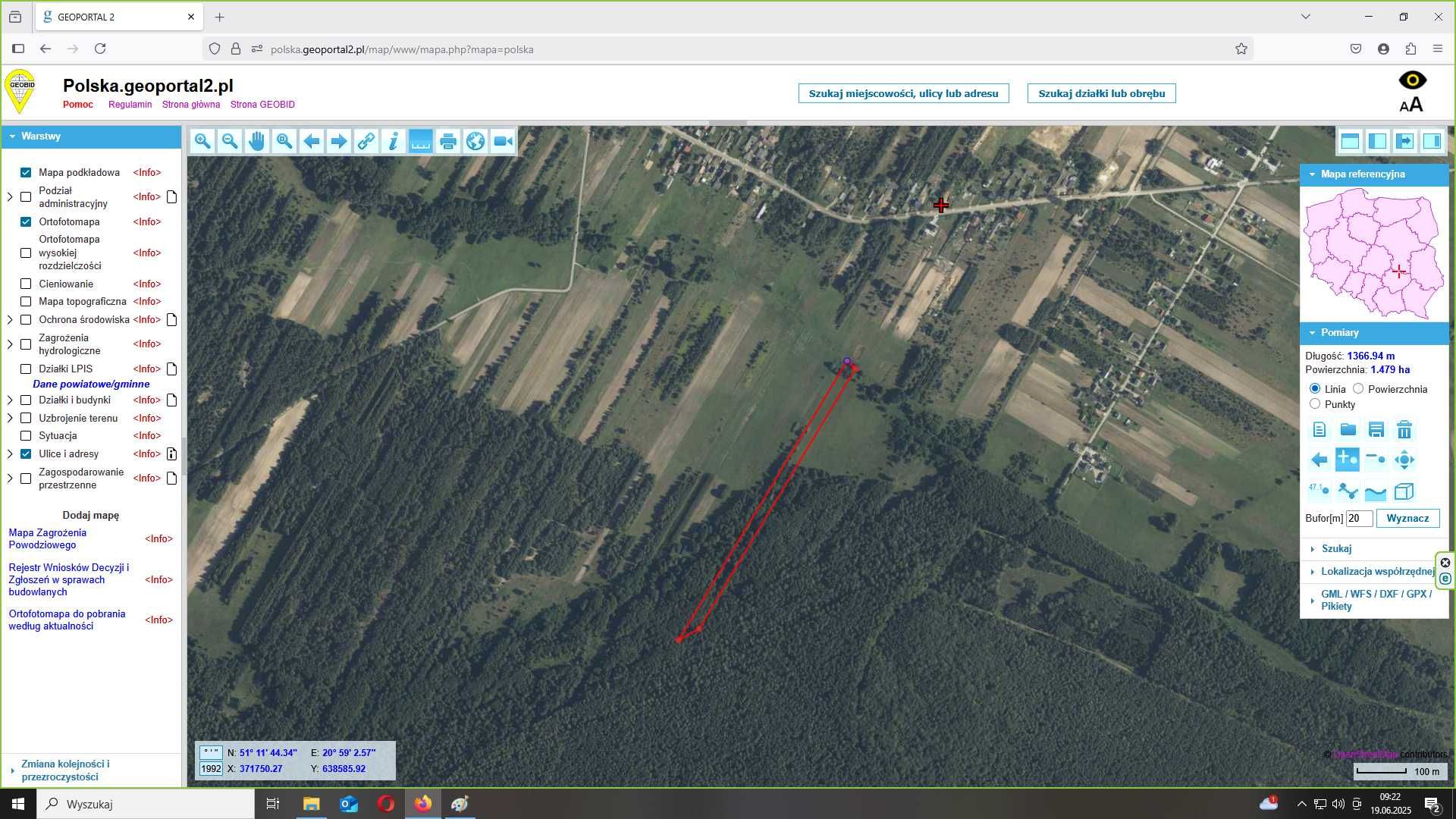Viewport: 1456px width, 819px height.
Task: Undo last point with left arrow in Pomiary
Action: (1319, 460)
